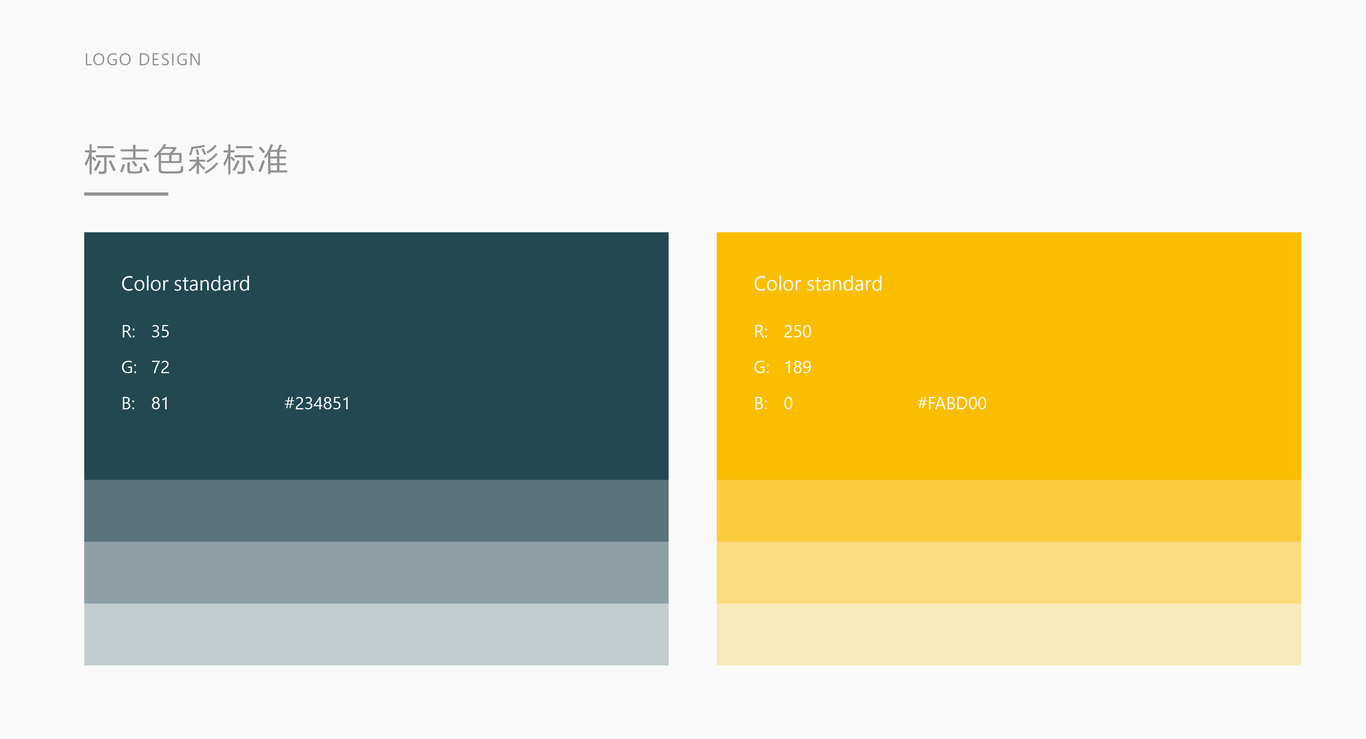Click the LOGO DESIGN header text

[x=143, y=60]
